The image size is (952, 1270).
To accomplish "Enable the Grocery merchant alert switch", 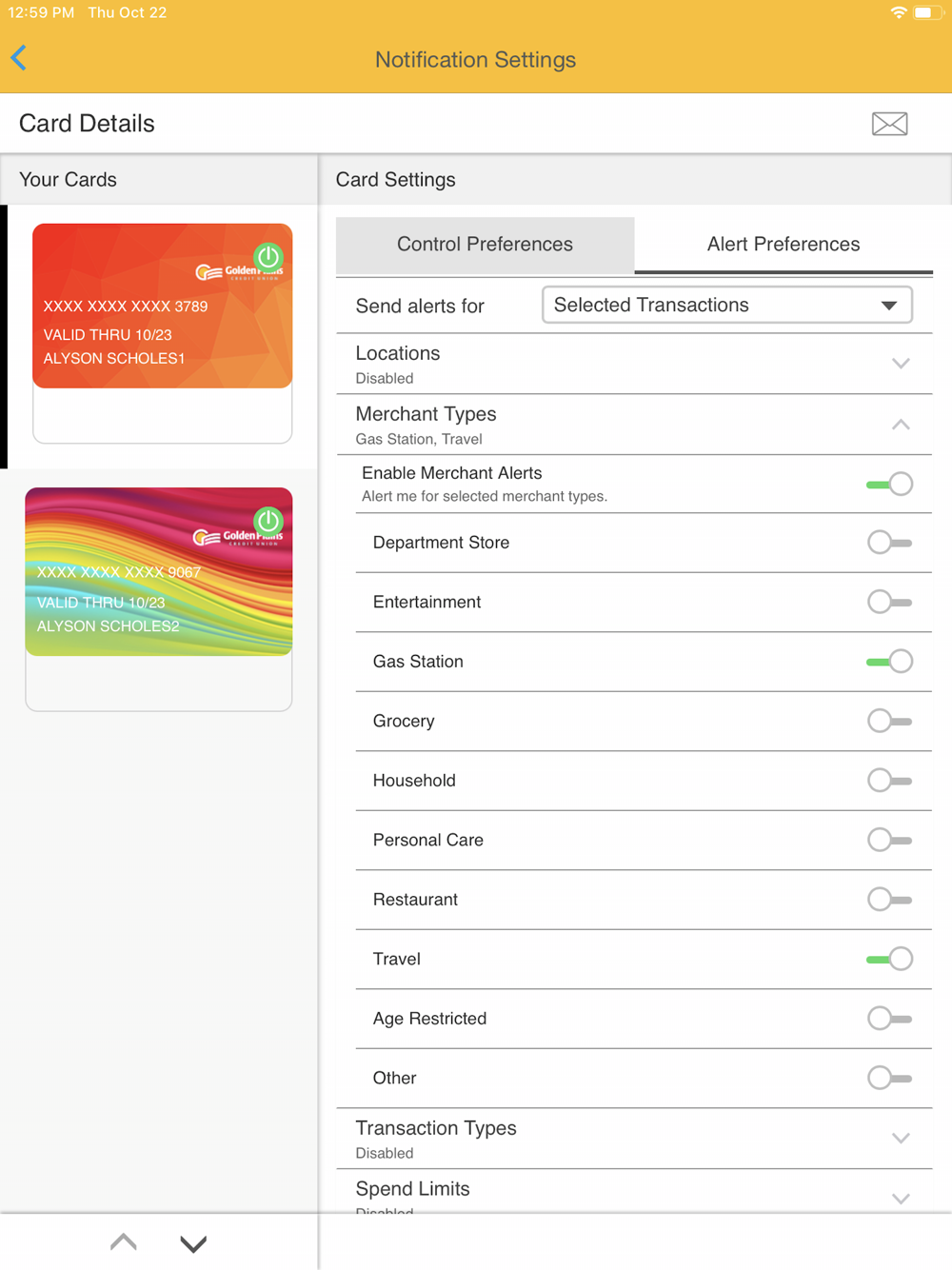I will 889,722.
